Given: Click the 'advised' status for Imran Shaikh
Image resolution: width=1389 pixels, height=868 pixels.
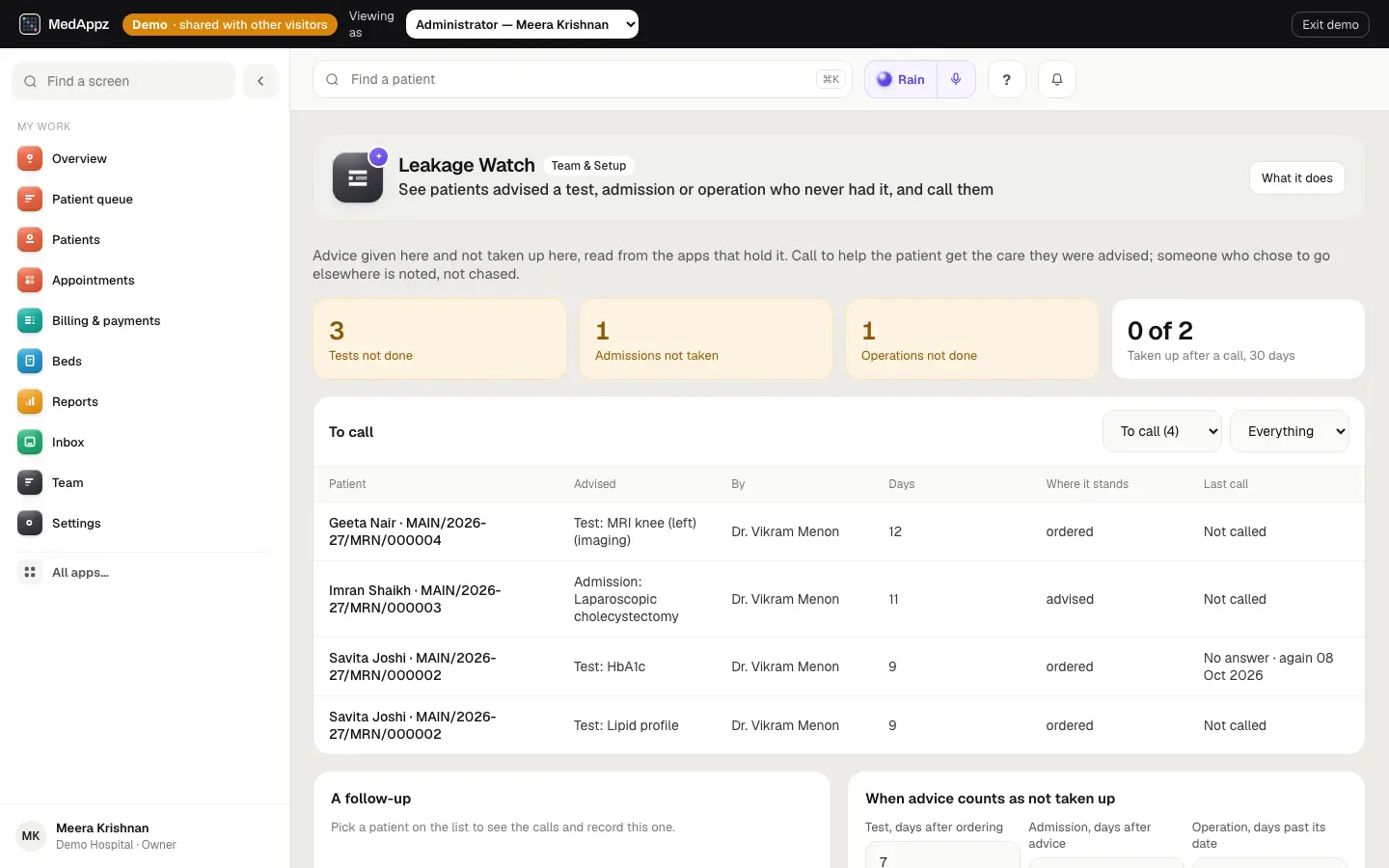Looking at the screenshot, I should click(x=1070, y=599).
